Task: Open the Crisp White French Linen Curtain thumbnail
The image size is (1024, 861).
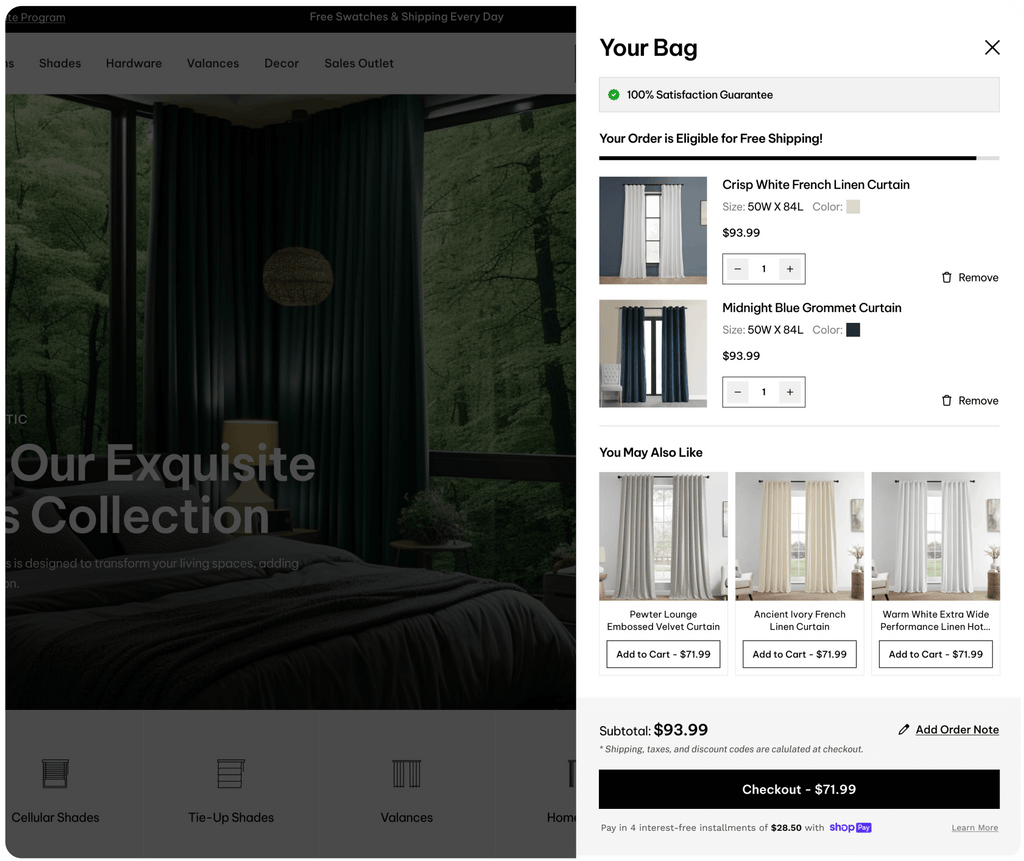Action: pos(652,230)
